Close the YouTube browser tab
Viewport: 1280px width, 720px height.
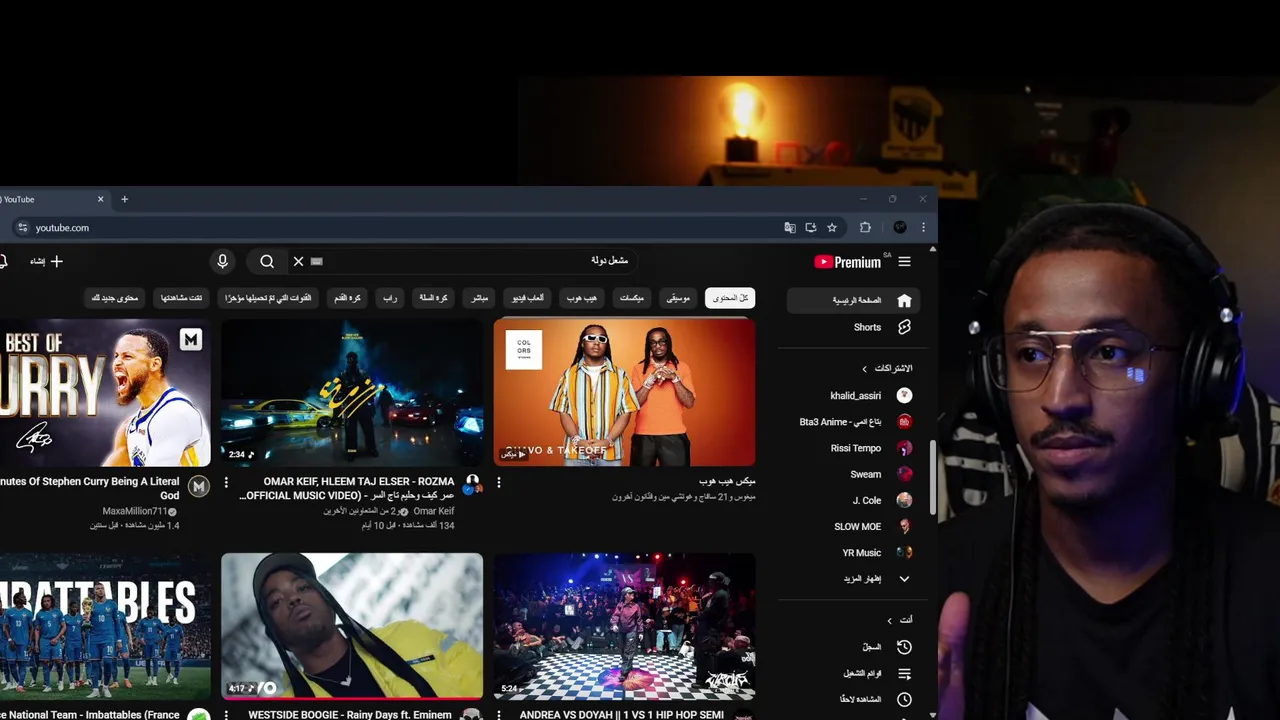click(100, 199)
